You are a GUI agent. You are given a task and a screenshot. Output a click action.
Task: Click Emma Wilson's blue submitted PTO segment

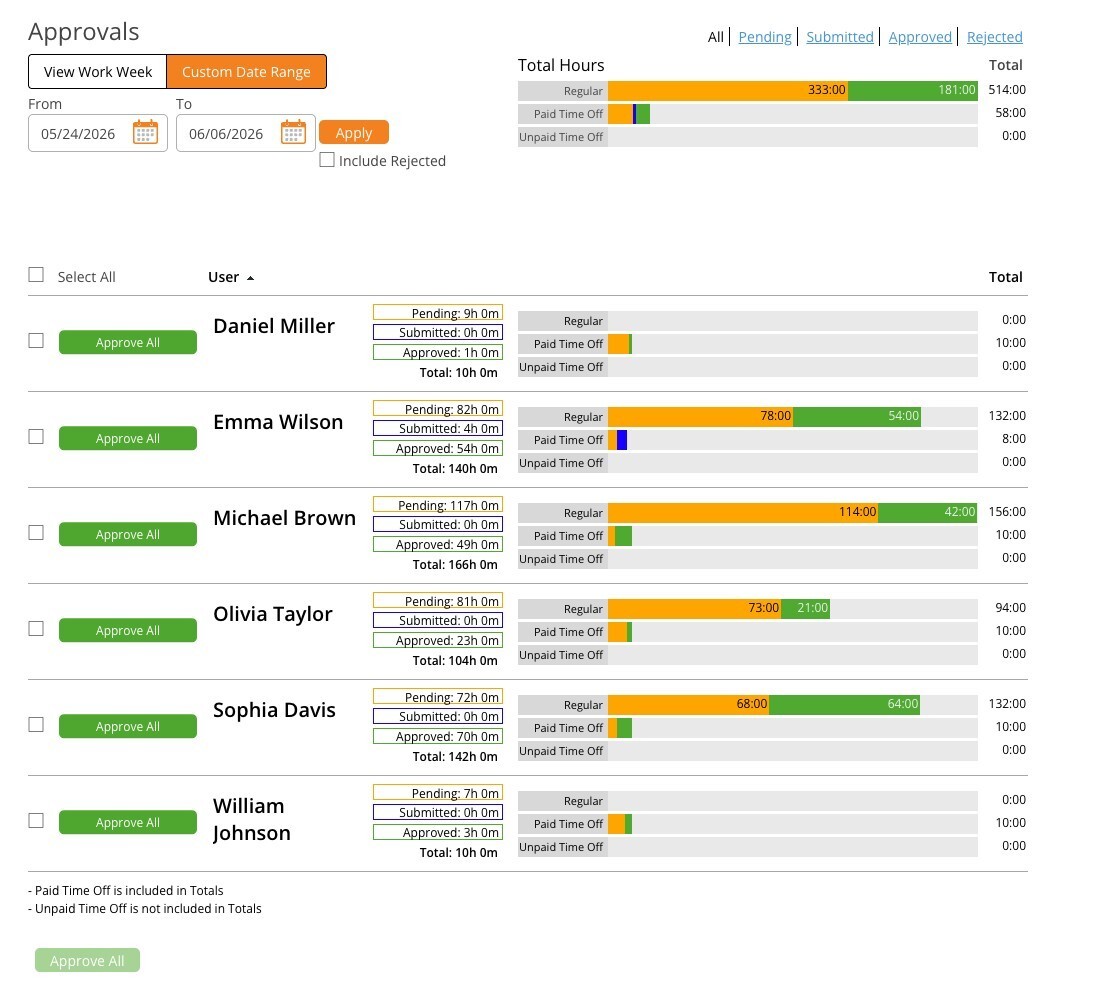(622, 440)
